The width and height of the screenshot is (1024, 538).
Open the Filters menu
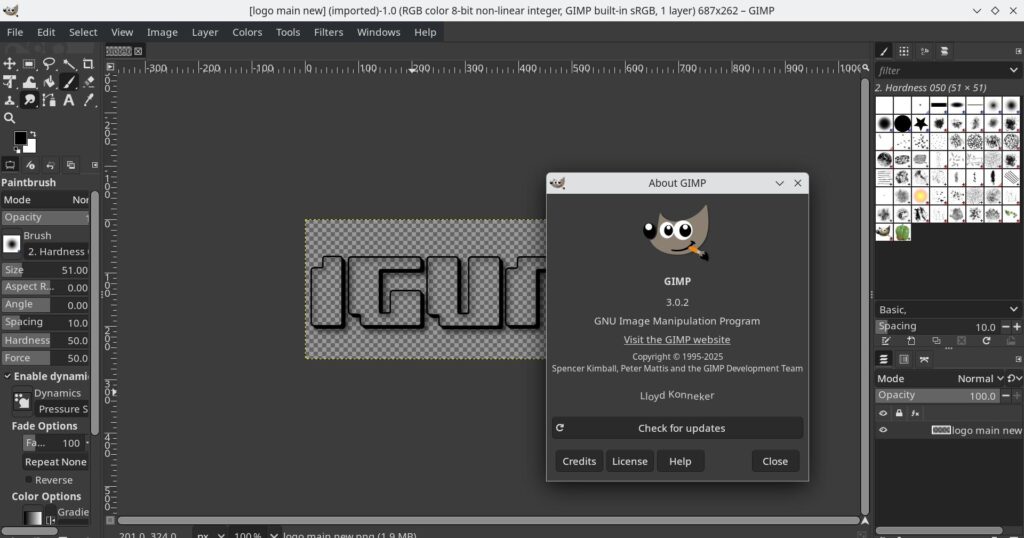(x=328, y=32)
